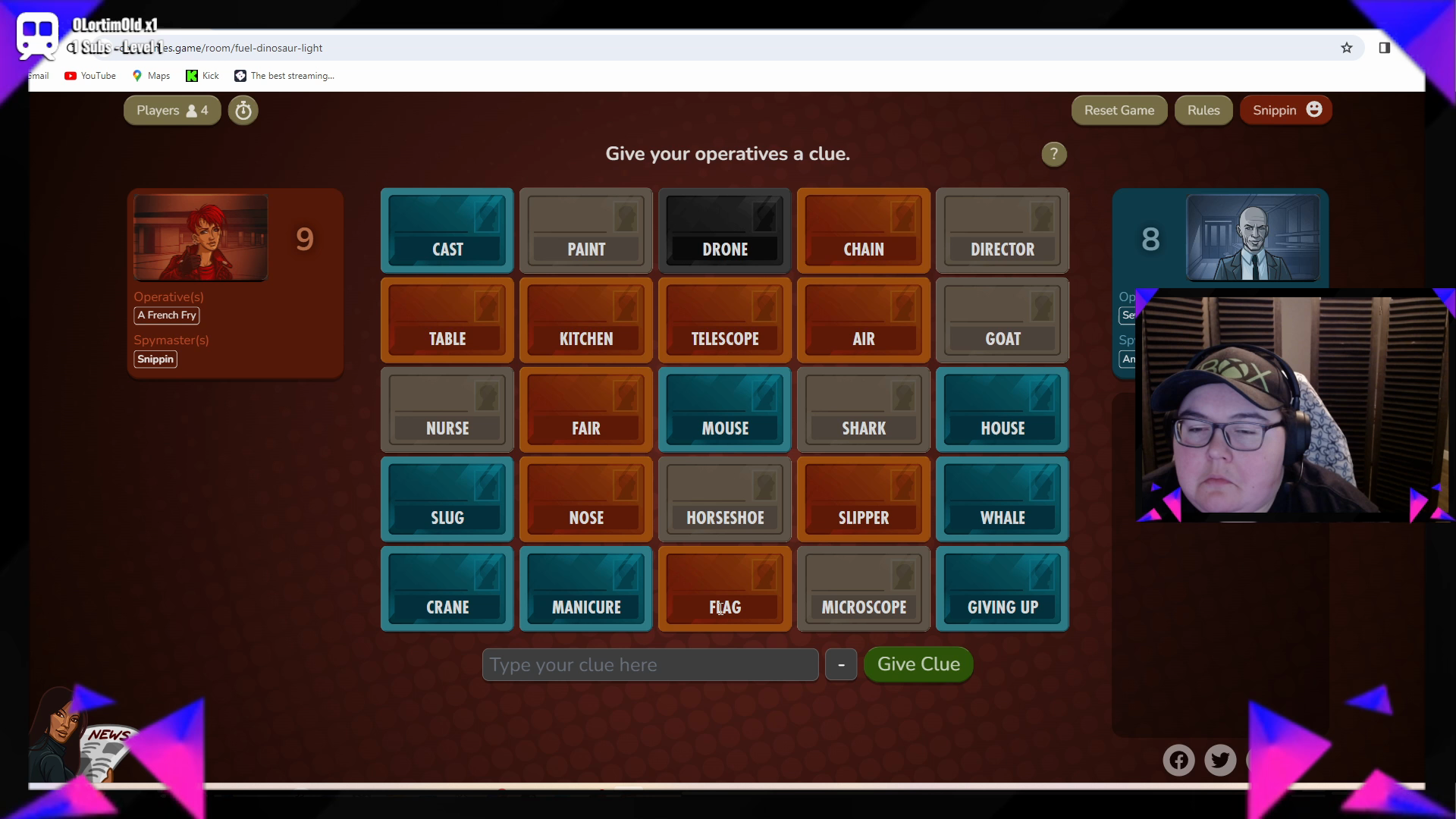Image resolution: width=1456 pixels, height=819 pixels.
Task: Open Kick bookmark
Action: click(202, 76)
